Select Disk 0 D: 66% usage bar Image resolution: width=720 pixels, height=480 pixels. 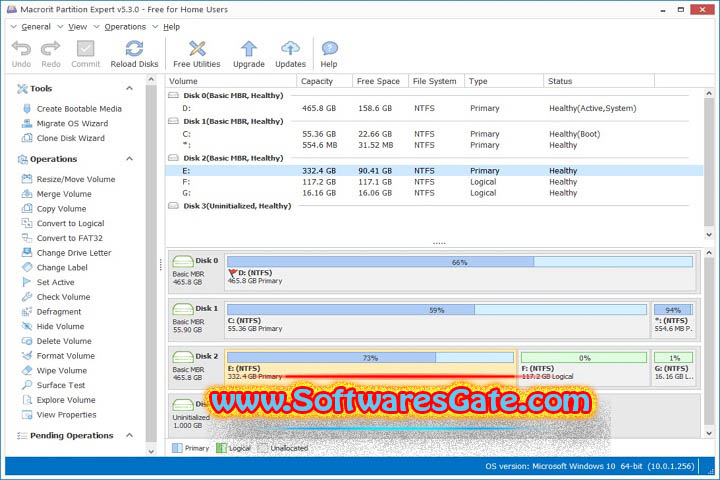[x=460, y=262]
